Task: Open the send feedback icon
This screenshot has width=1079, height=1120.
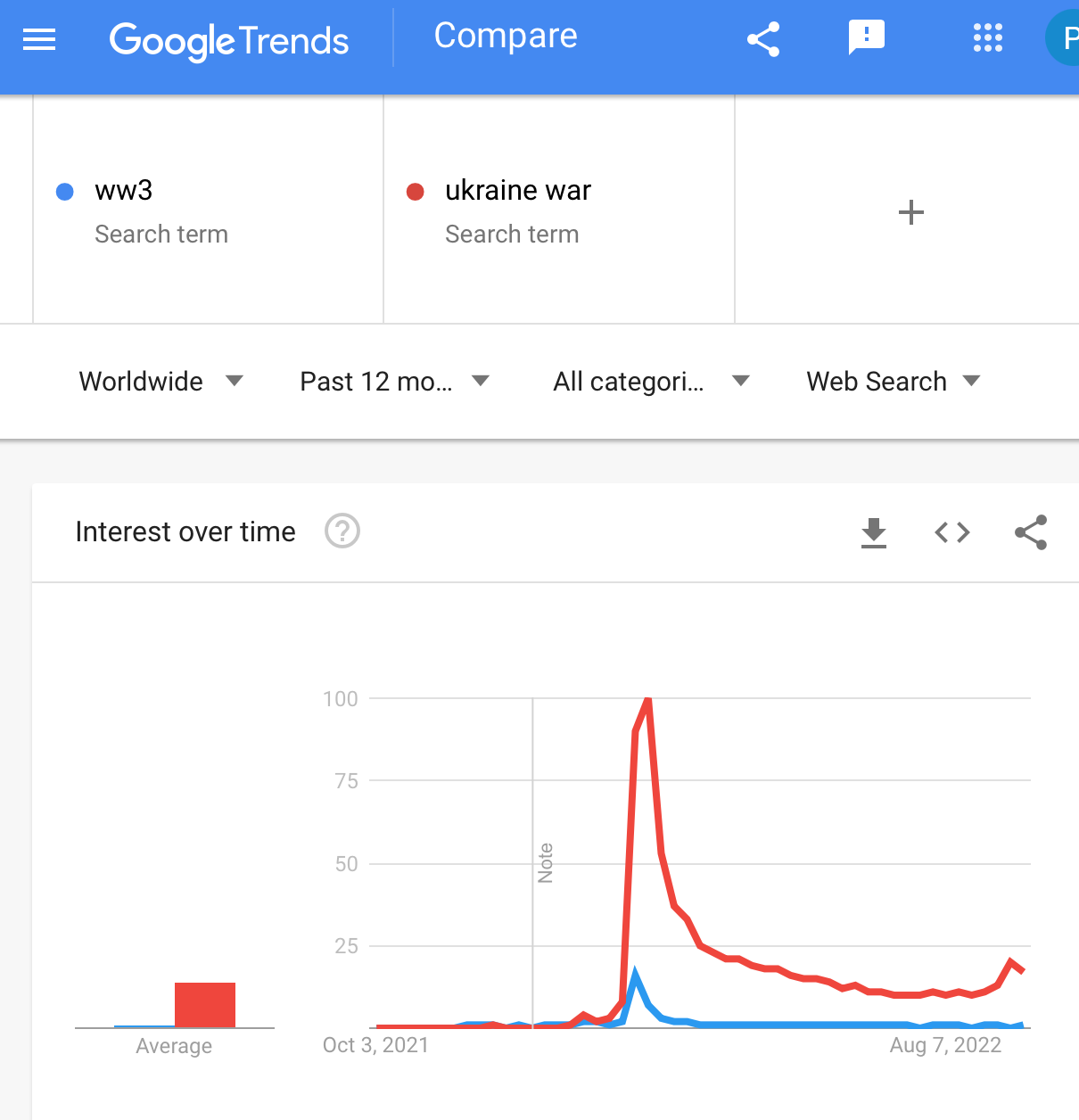Action: (866, 38)
